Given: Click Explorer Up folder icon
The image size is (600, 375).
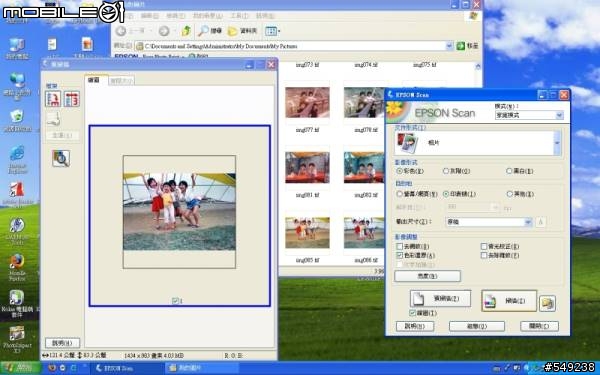Looking at the screenshot, I should click(186, 31).
